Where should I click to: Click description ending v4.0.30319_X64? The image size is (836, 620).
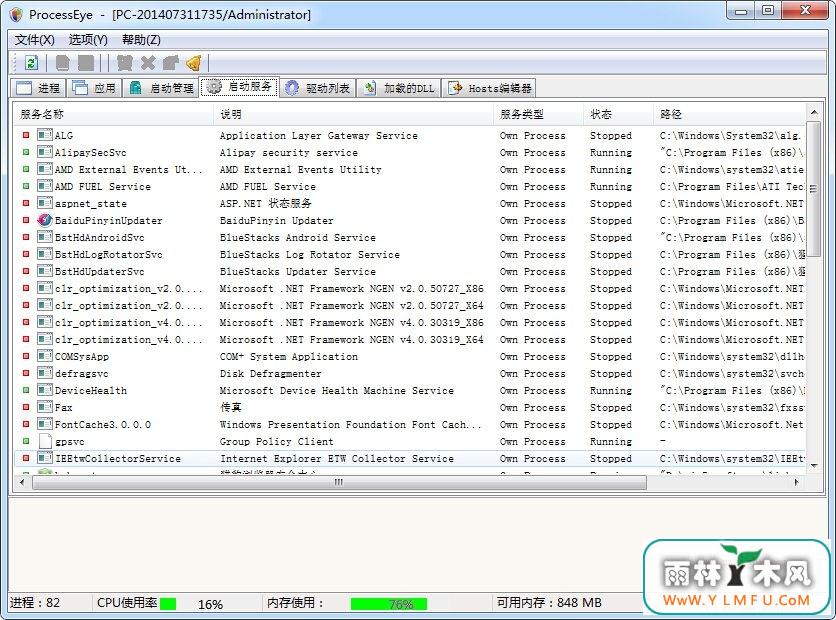[x=351, y=340]
